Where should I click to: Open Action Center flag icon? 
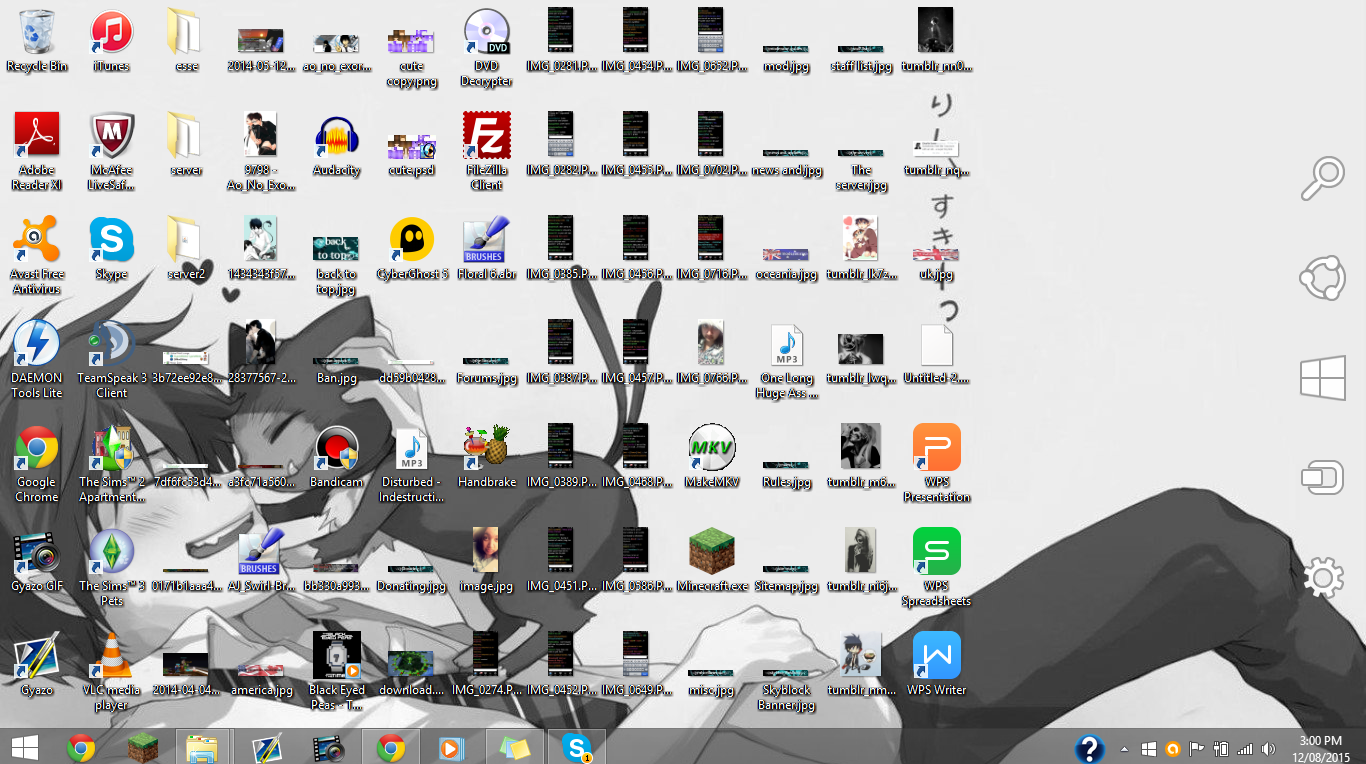(1196, 748)
